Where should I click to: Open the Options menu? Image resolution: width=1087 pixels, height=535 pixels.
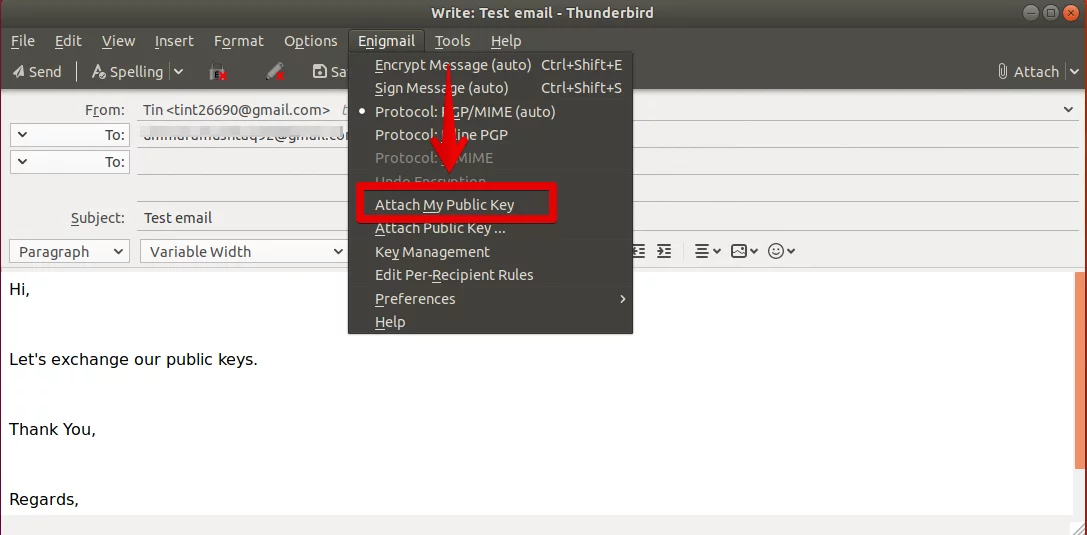pos(311,41)
